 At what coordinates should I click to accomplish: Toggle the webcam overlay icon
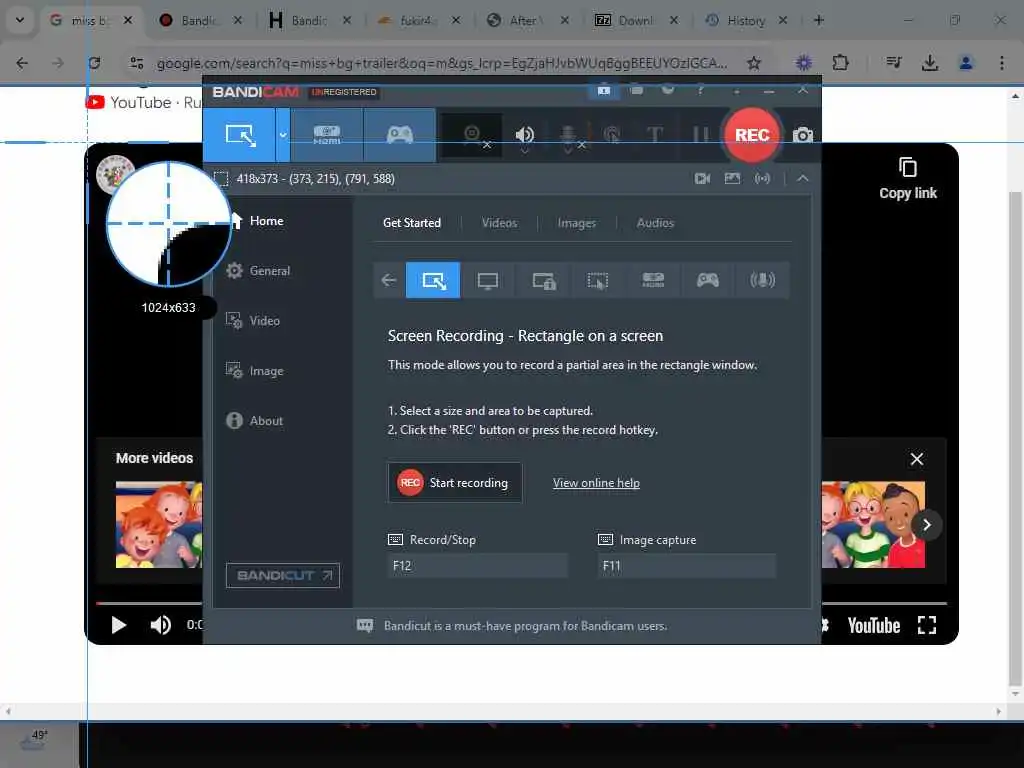(473, 135)
